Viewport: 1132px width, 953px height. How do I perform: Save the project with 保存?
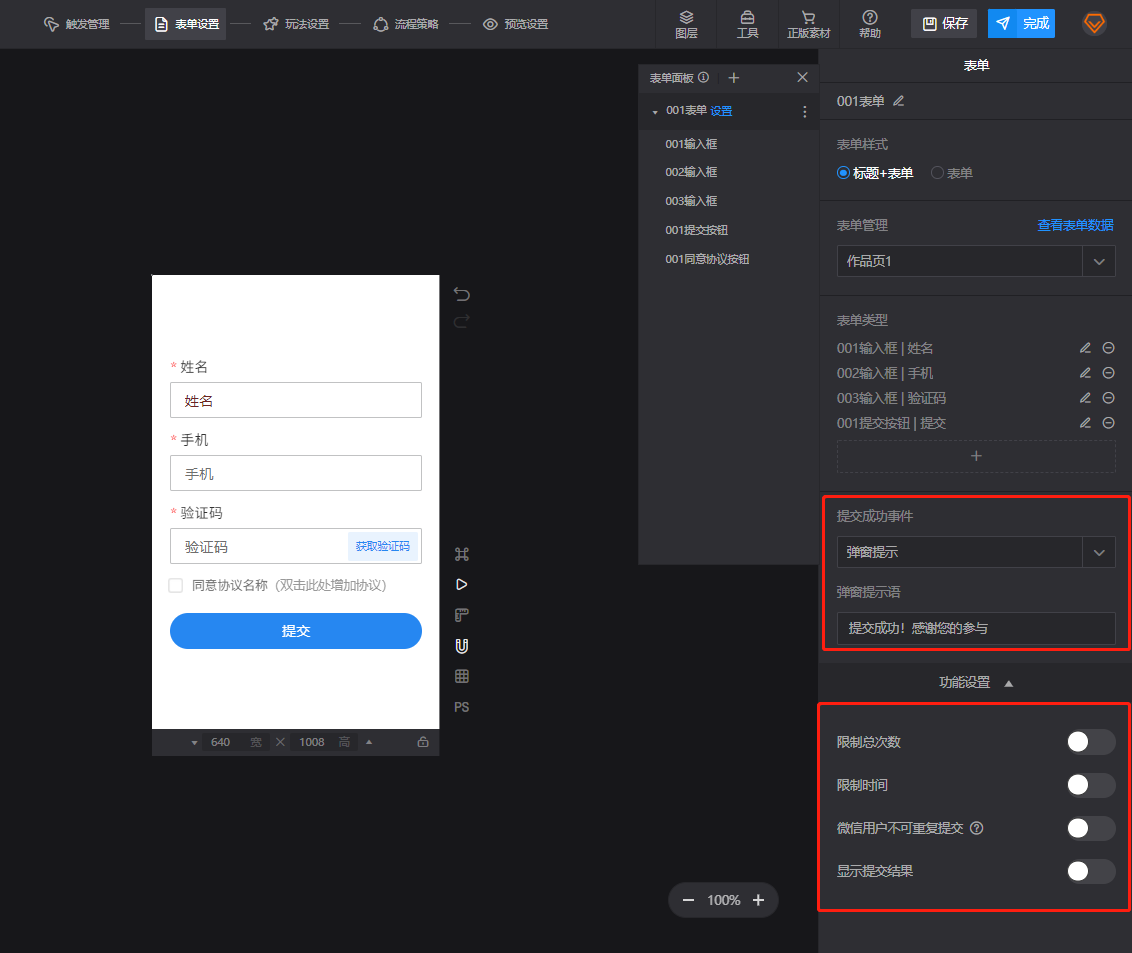944,24
